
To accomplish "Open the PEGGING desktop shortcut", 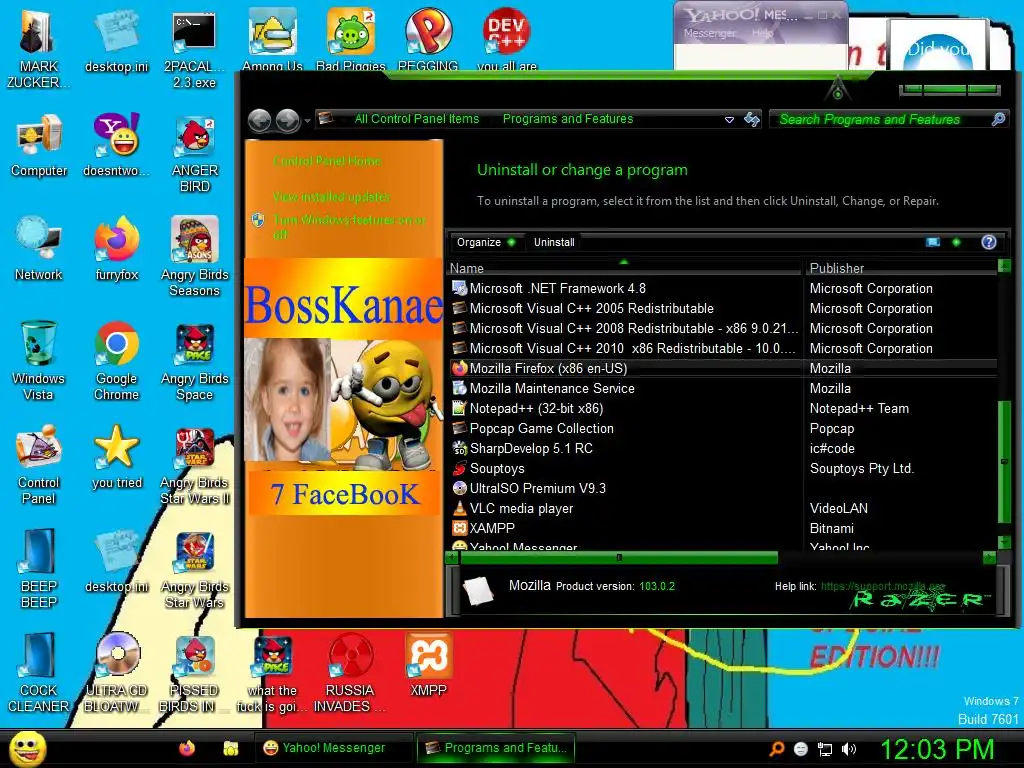I will [428, 38].
